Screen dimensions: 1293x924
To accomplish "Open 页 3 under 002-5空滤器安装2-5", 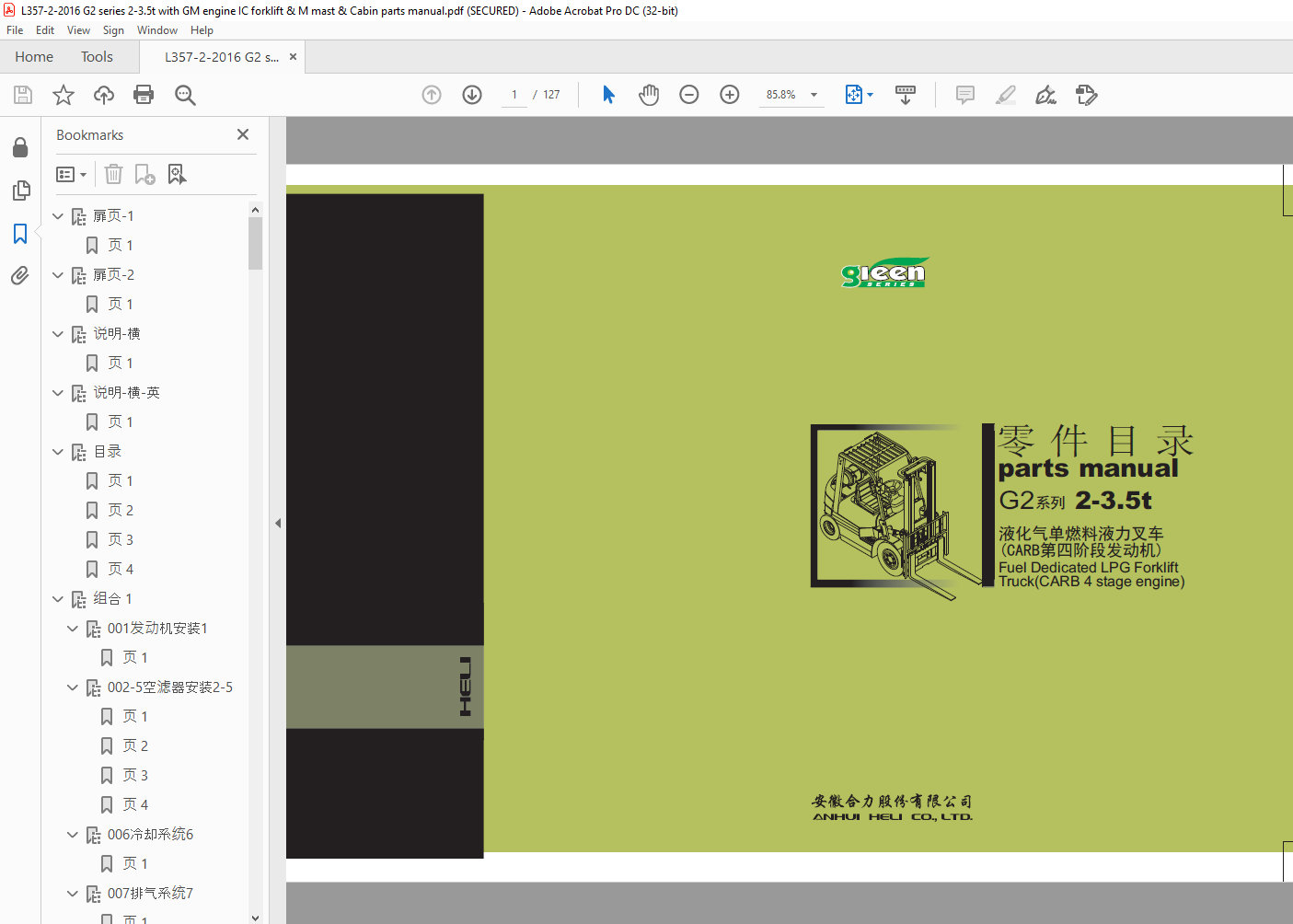I will pyautogui.click(x=135, y=776).
